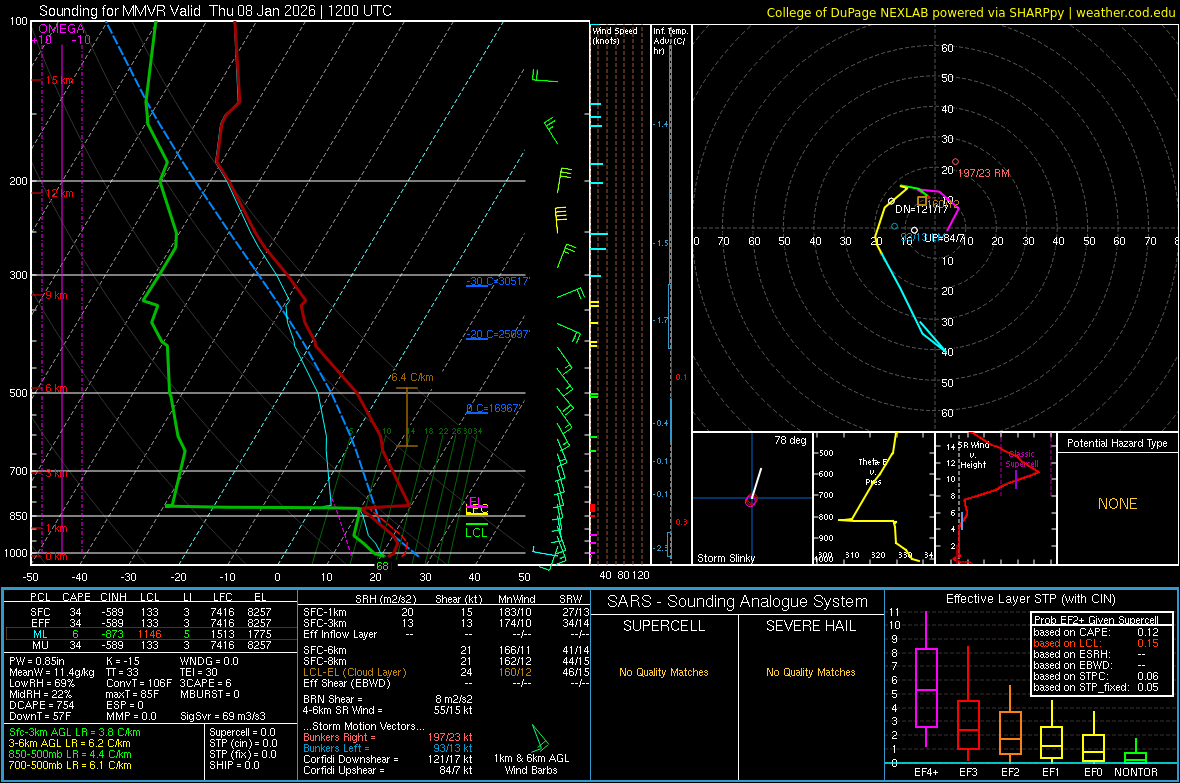This screenshot has height=783, width=1180.
Task: Click the 'SHIP = 0.0' value
Action: (234, 765)
